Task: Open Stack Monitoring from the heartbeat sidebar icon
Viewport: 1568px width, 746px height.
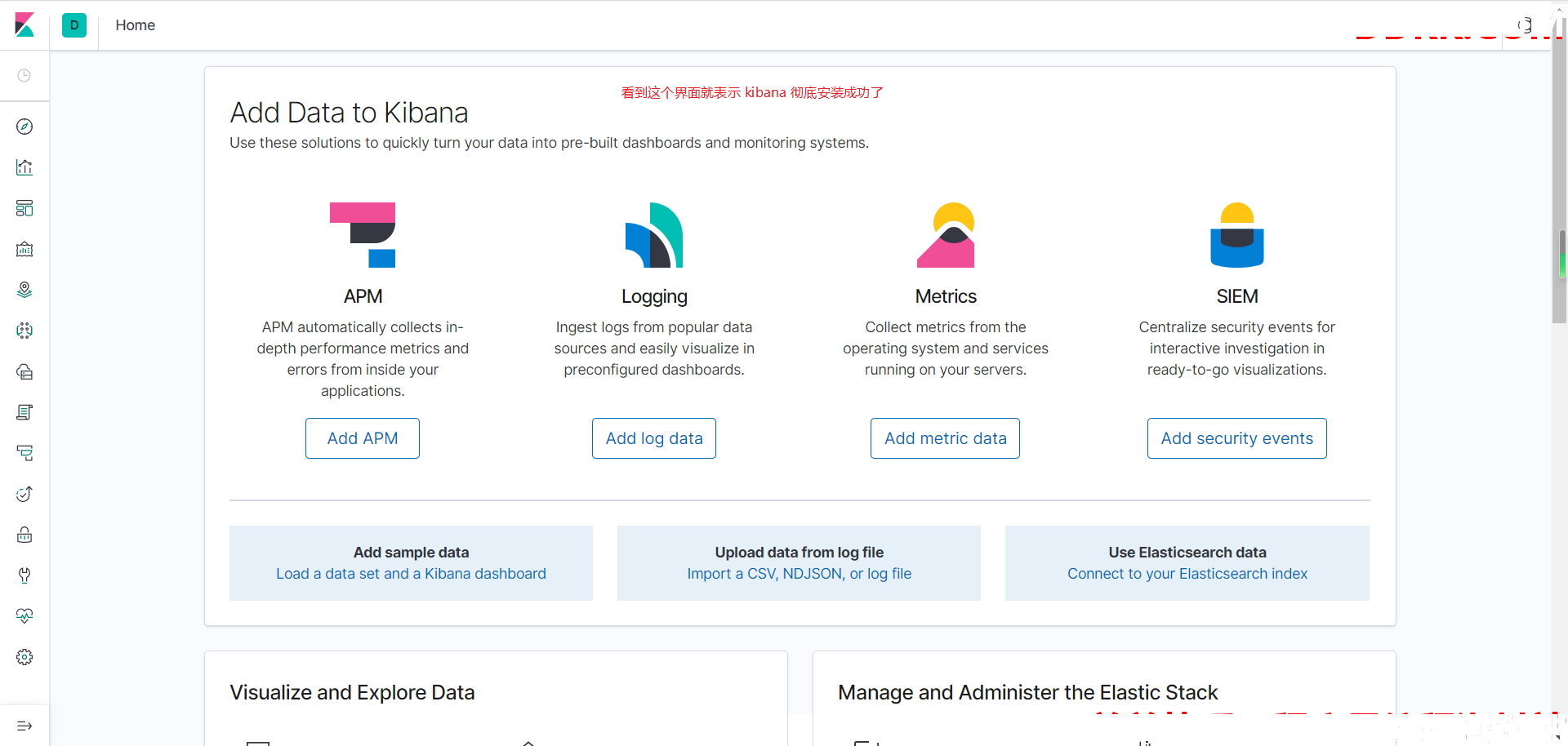Action: [24, 616]
